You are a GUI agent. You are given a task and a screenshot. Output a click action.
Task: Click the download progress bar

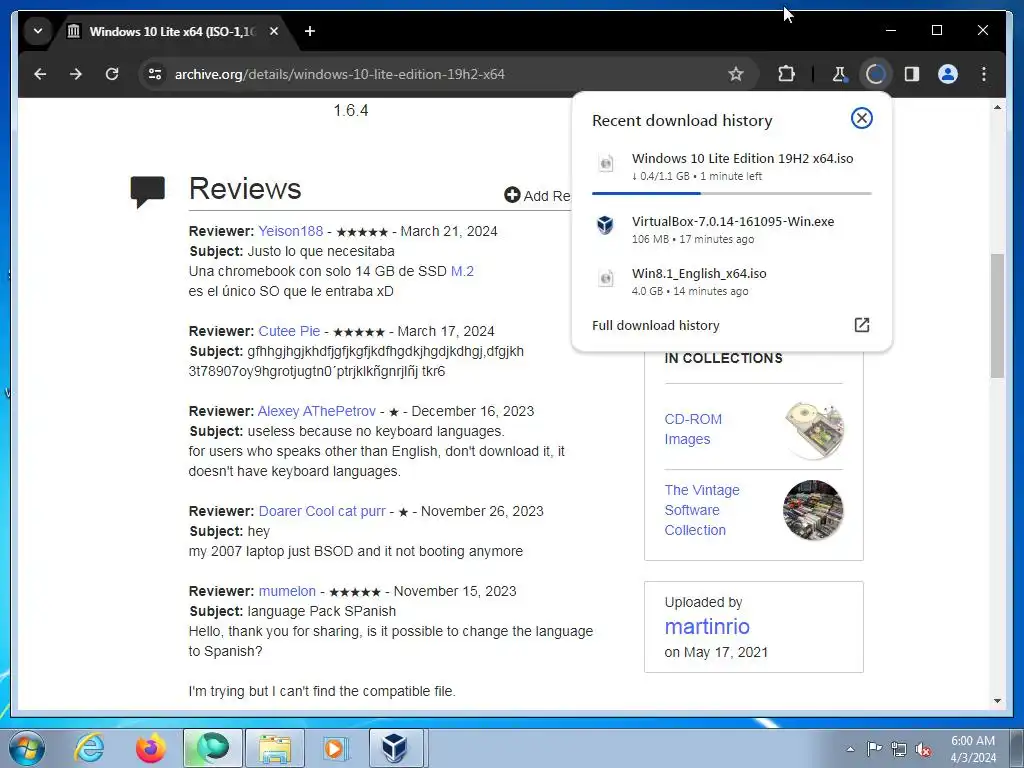point(731,193)
